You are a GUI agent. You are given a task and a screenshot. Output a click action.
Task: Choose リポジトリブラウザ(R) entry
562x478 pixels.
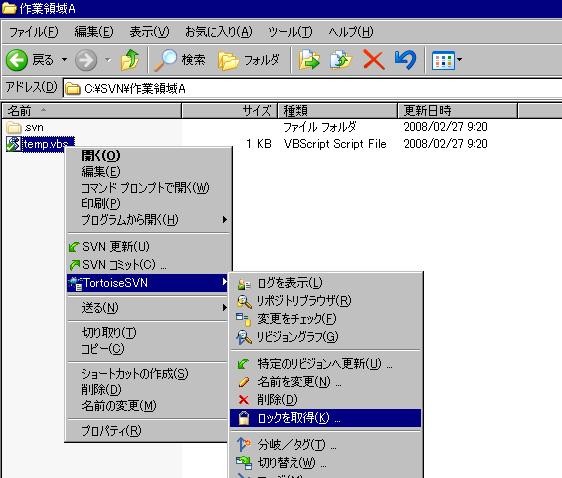coord(325,301)
